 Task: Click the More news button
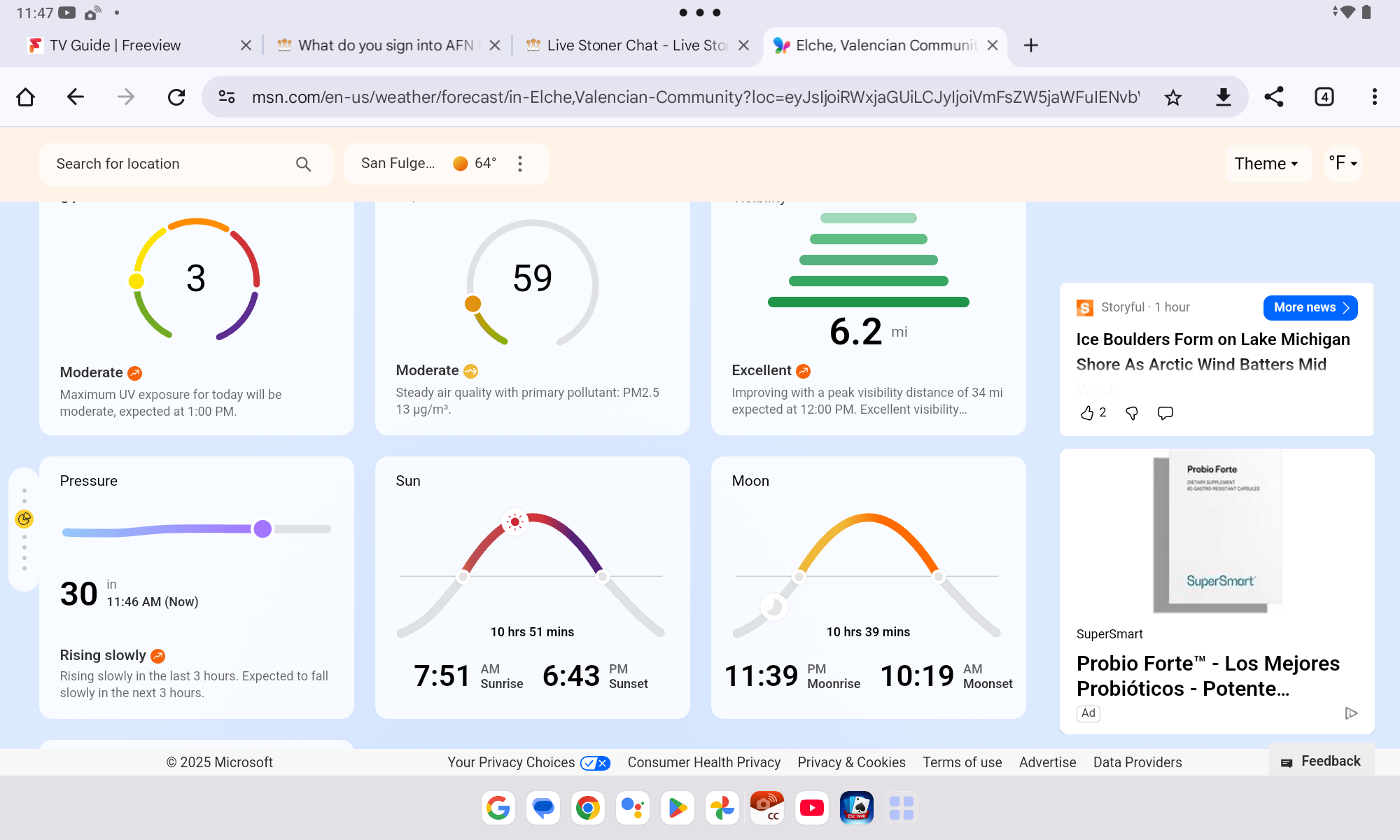tap(1310, 308)
